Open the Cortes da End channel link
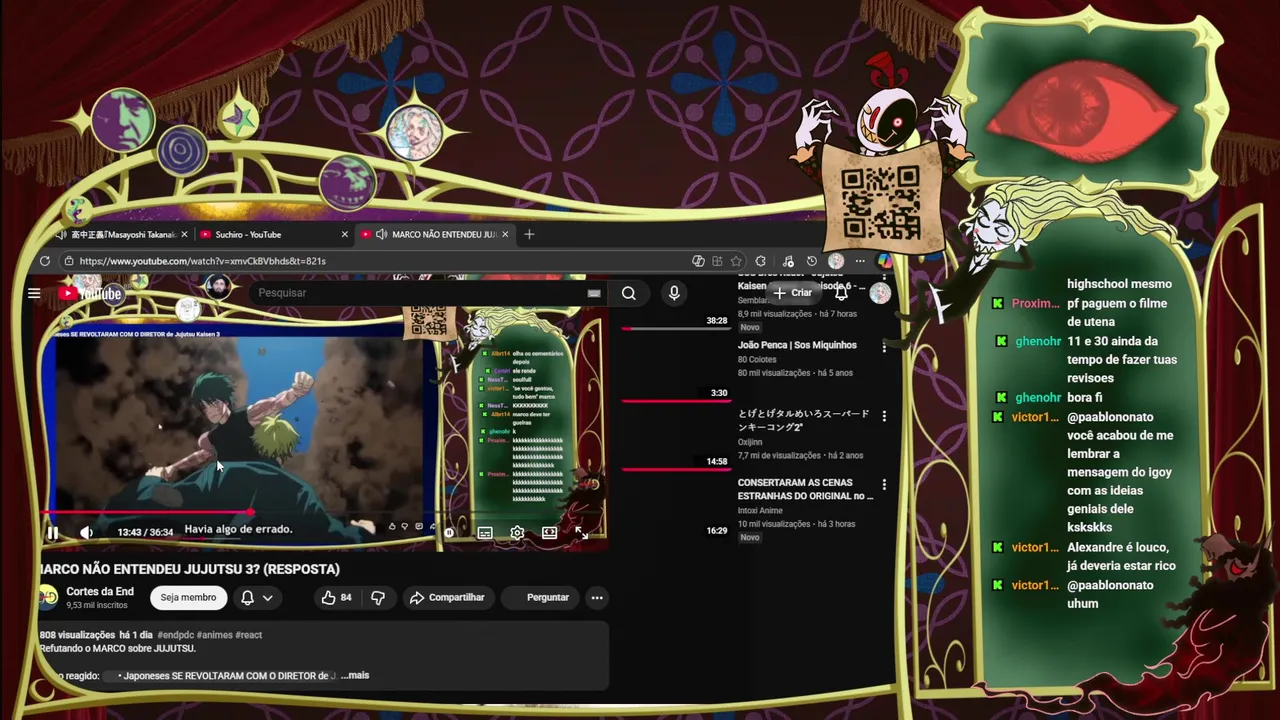This screenshot has height=720, width=1280. point(100,592)
